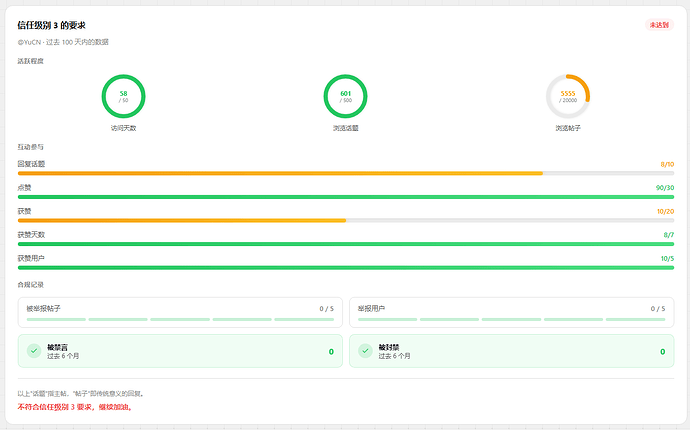This screenshot has width=690, height=430.
Task: Click the 0 / 5 value for 被举报帖子
Action: pos(327,309)
